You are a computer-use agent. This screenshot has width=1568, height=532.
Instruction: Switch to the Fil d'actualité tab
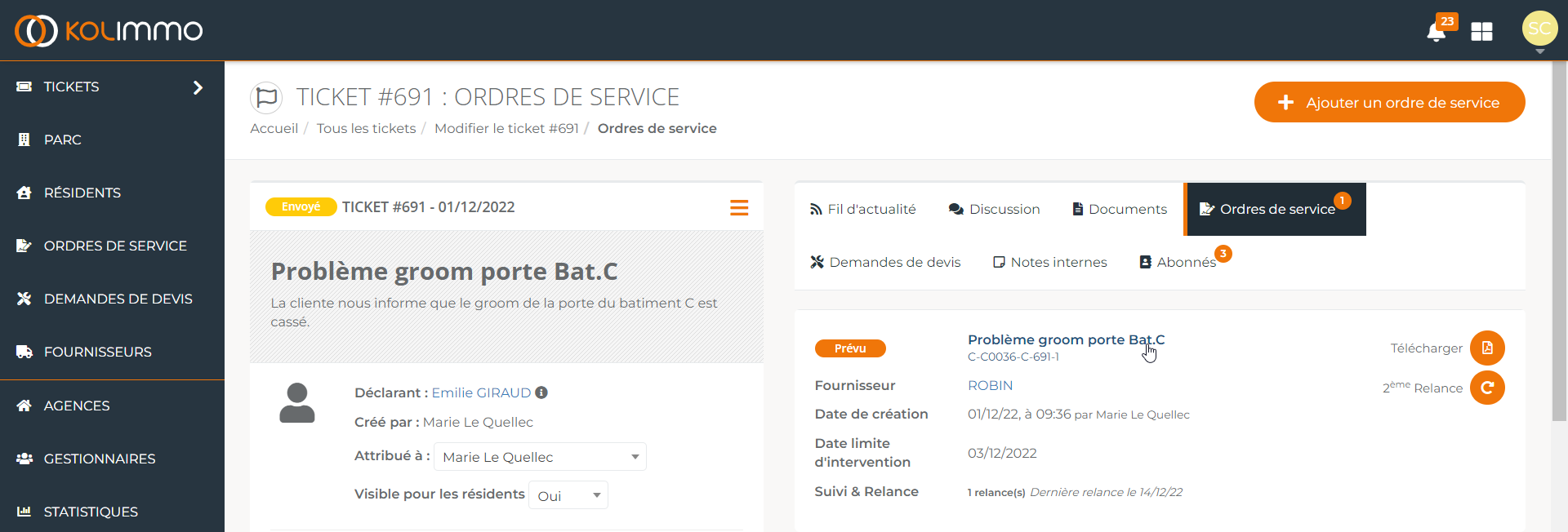[863, 210]
